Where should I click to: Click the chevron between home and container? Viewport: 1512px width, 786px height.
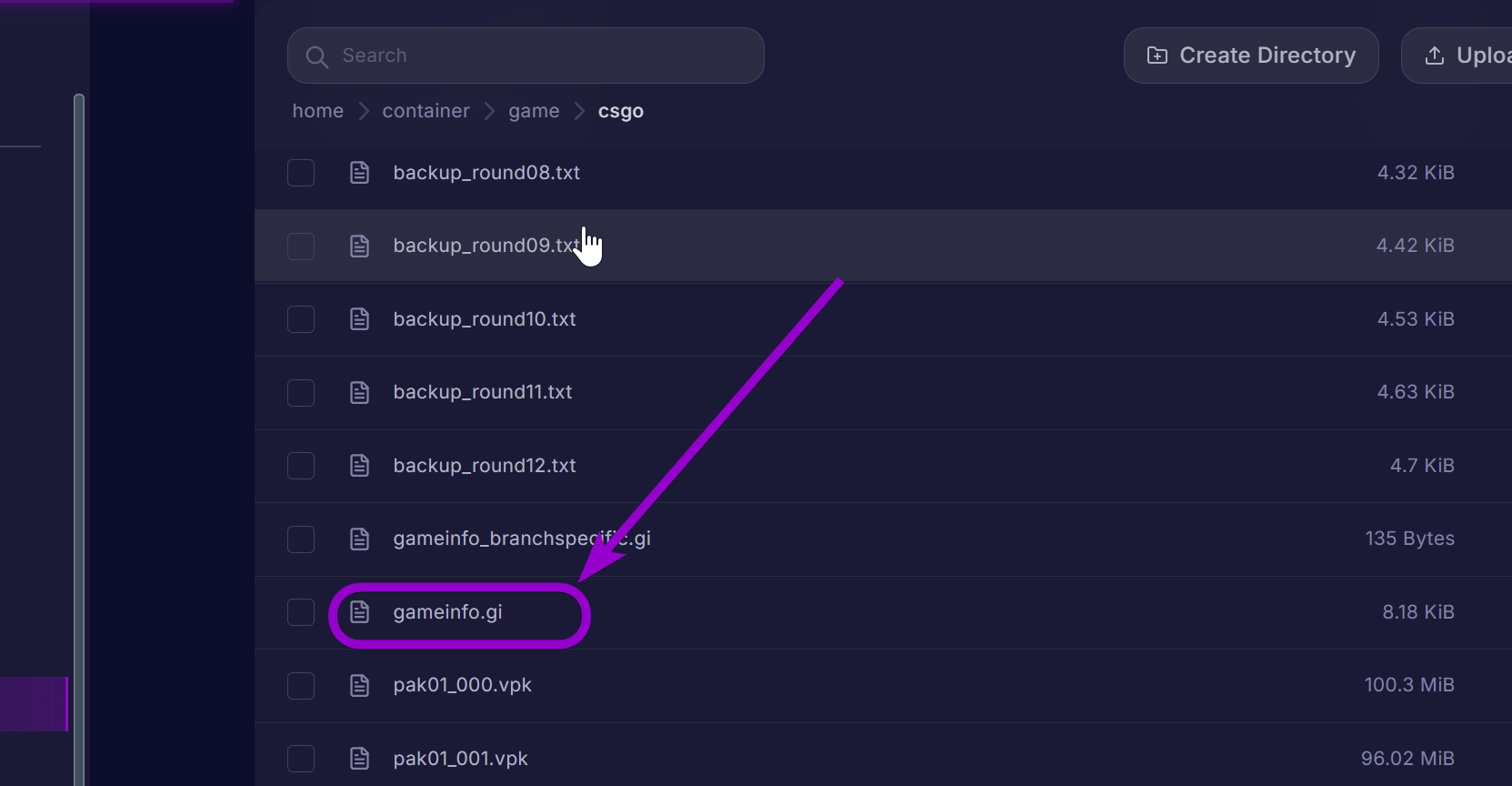pyautogui.click(x=363, y=110)
